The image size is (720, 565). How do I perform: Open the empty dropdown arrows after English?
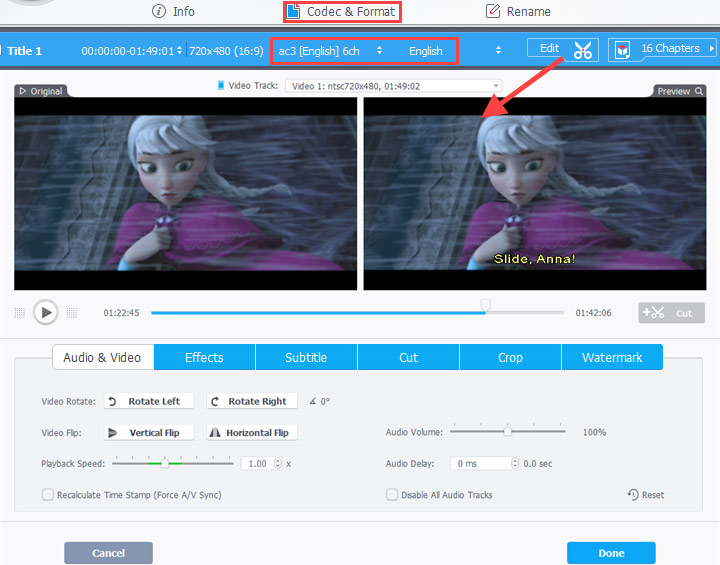(x=498, y=51)
